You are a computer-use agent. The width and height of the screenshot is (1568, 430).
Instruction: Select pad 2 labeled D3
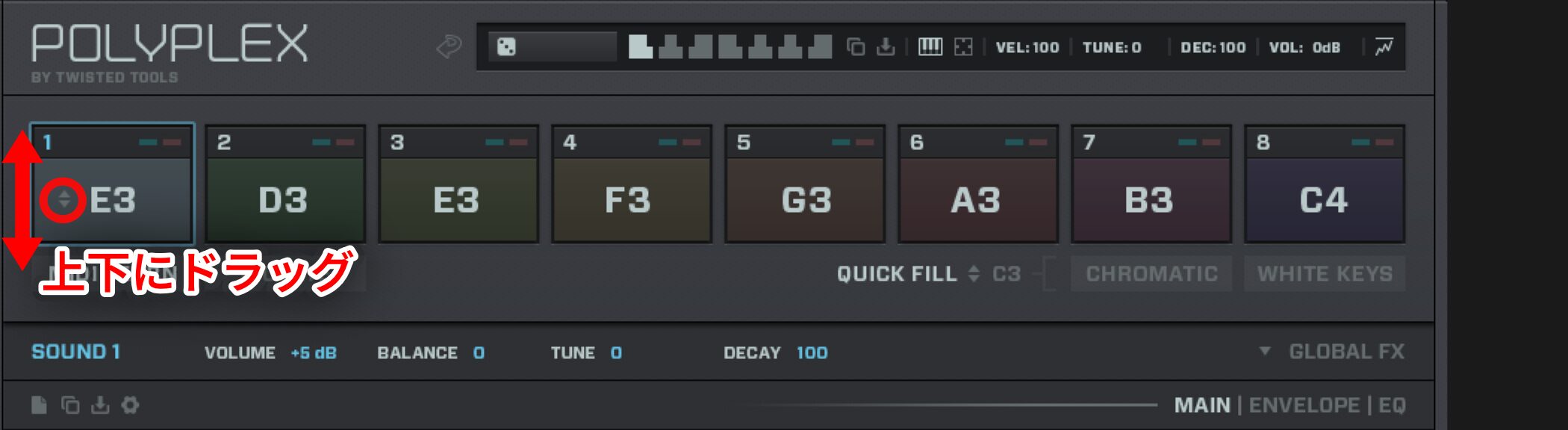285,184
